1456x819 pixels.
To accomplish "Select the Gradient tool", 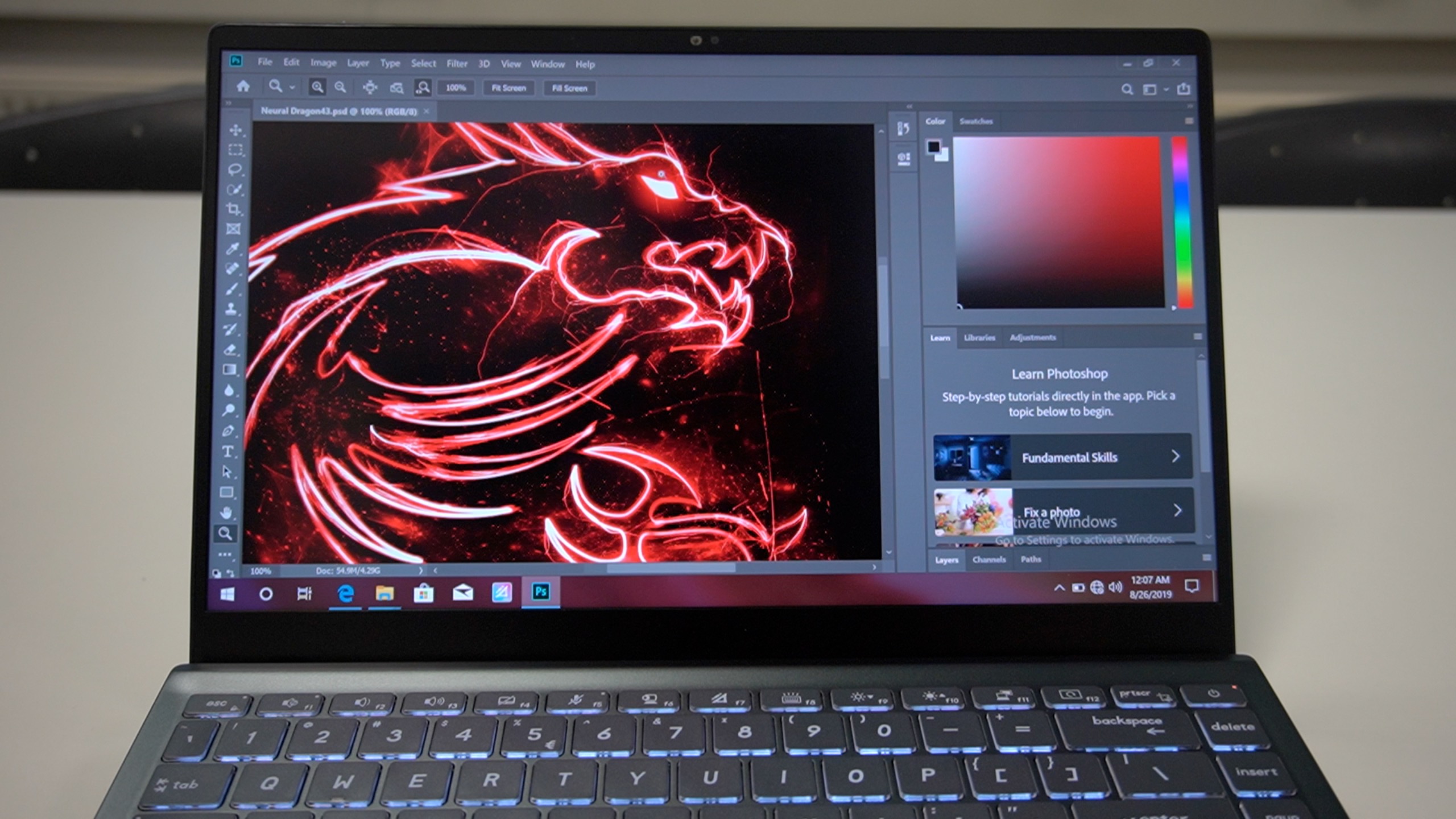I will coord(229,370).
